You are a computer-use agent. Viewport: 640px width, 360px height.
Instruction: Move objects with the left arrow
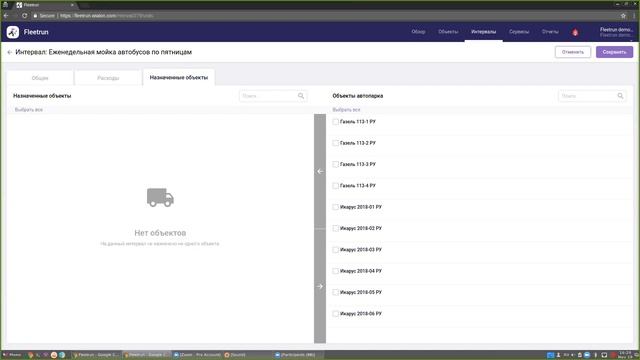320,171
